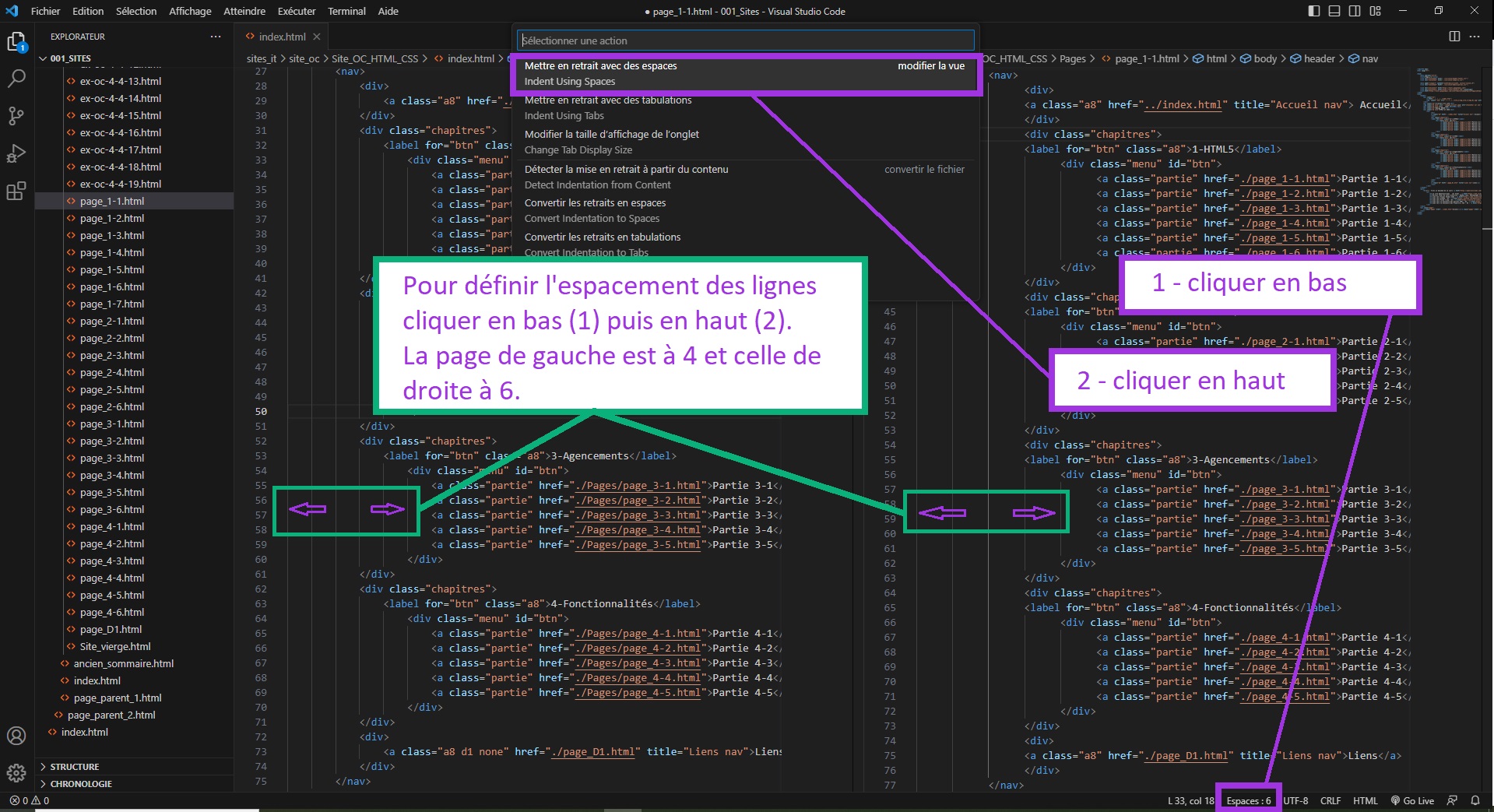
Task: Click the split editor icon
Action: (1454, 37)
